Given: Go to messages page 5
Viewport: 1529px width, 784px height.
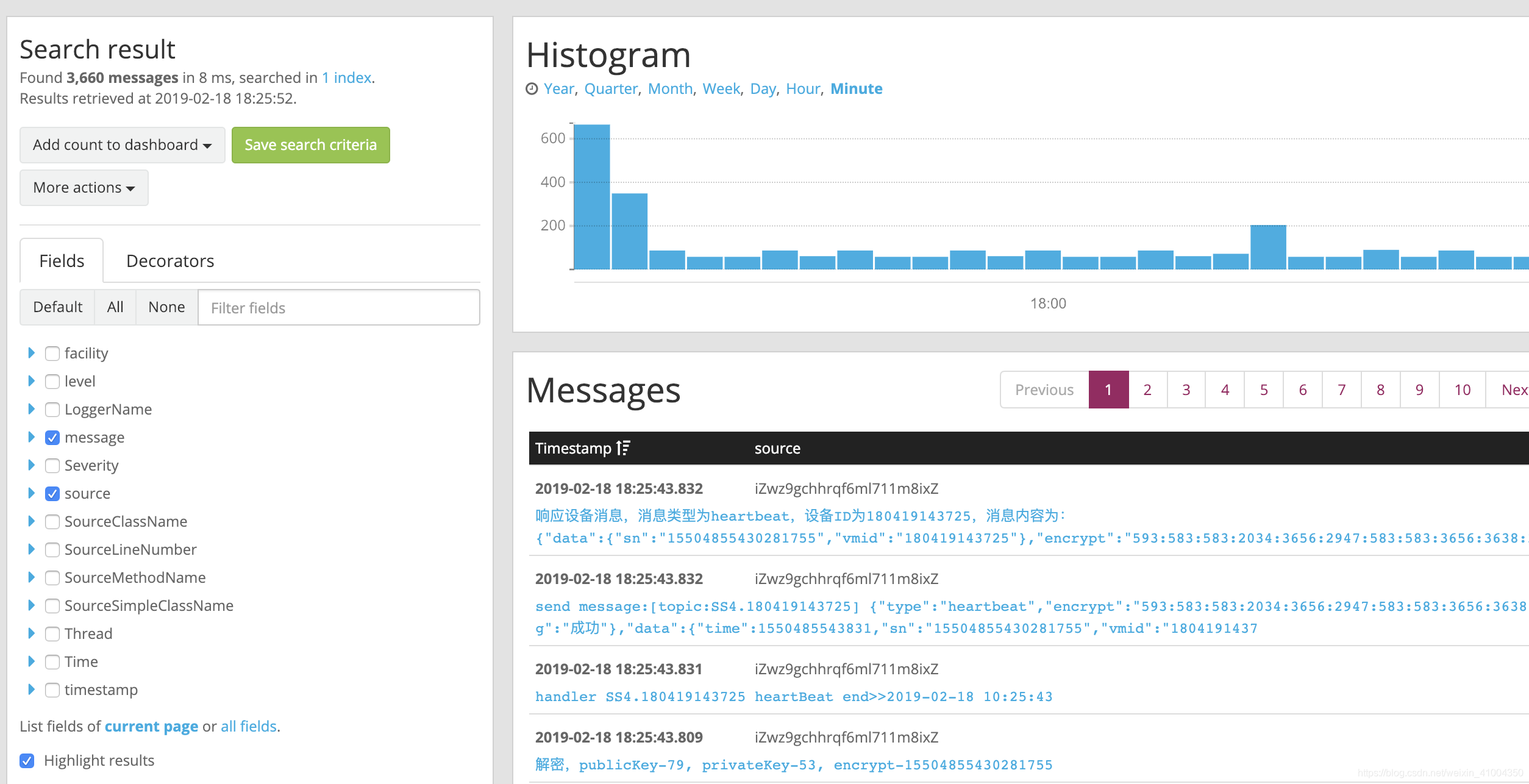Looking at the screenshot, I should (1263, 390).
